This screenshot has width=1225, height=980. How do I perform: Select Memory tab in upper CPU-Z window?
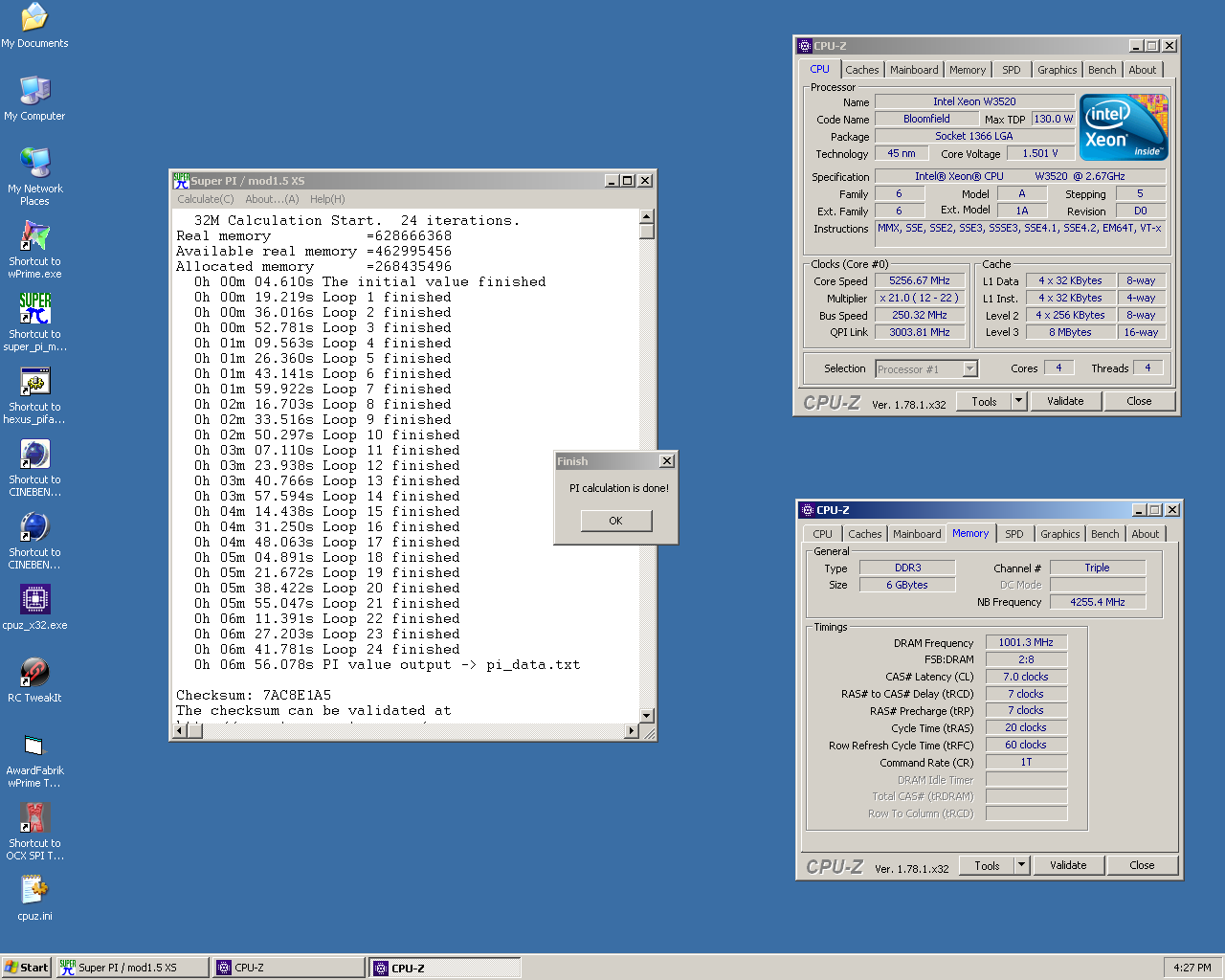pos(968,70)
